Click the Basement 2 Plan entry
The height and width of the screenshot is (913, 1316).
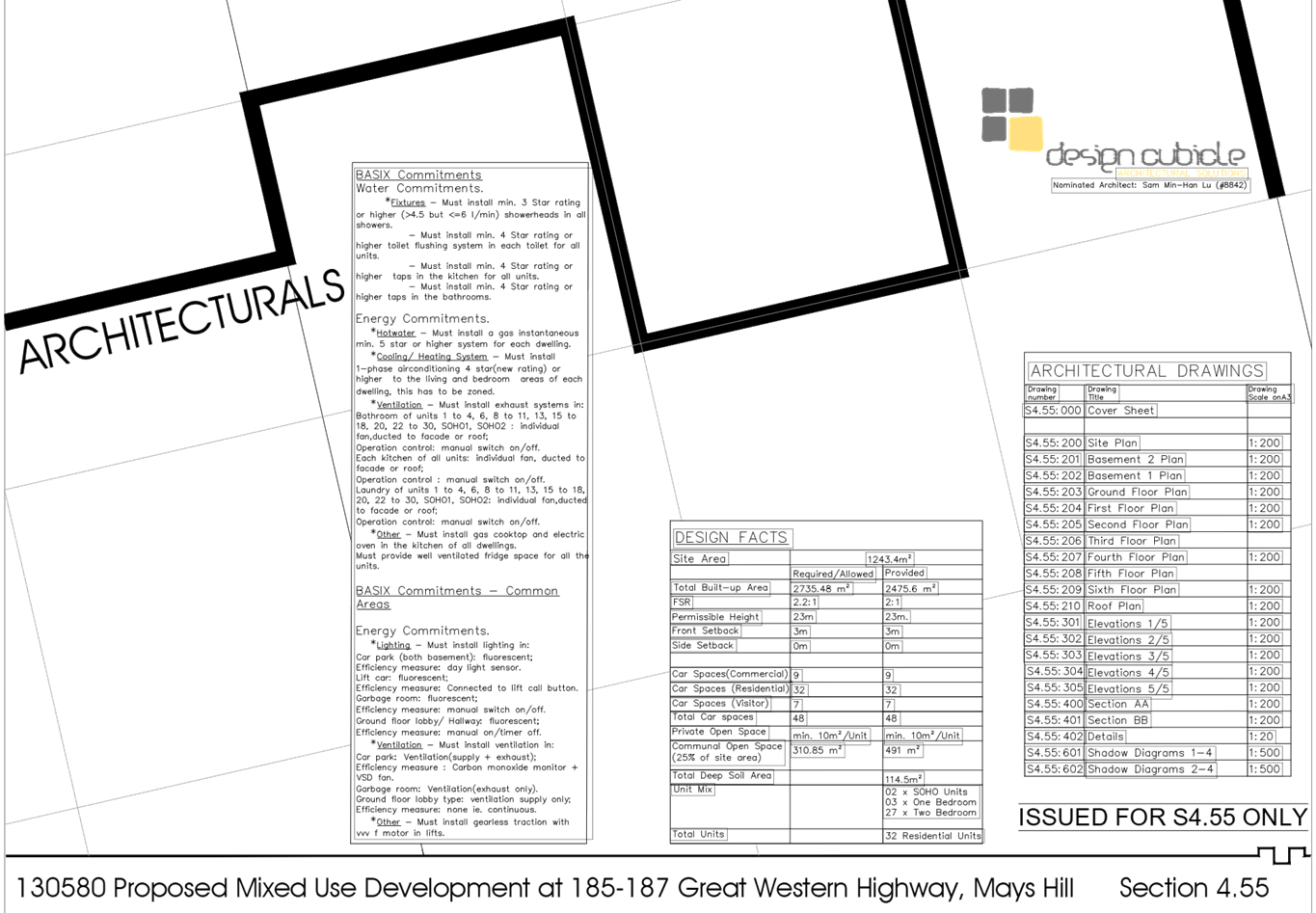(1136, 460)
